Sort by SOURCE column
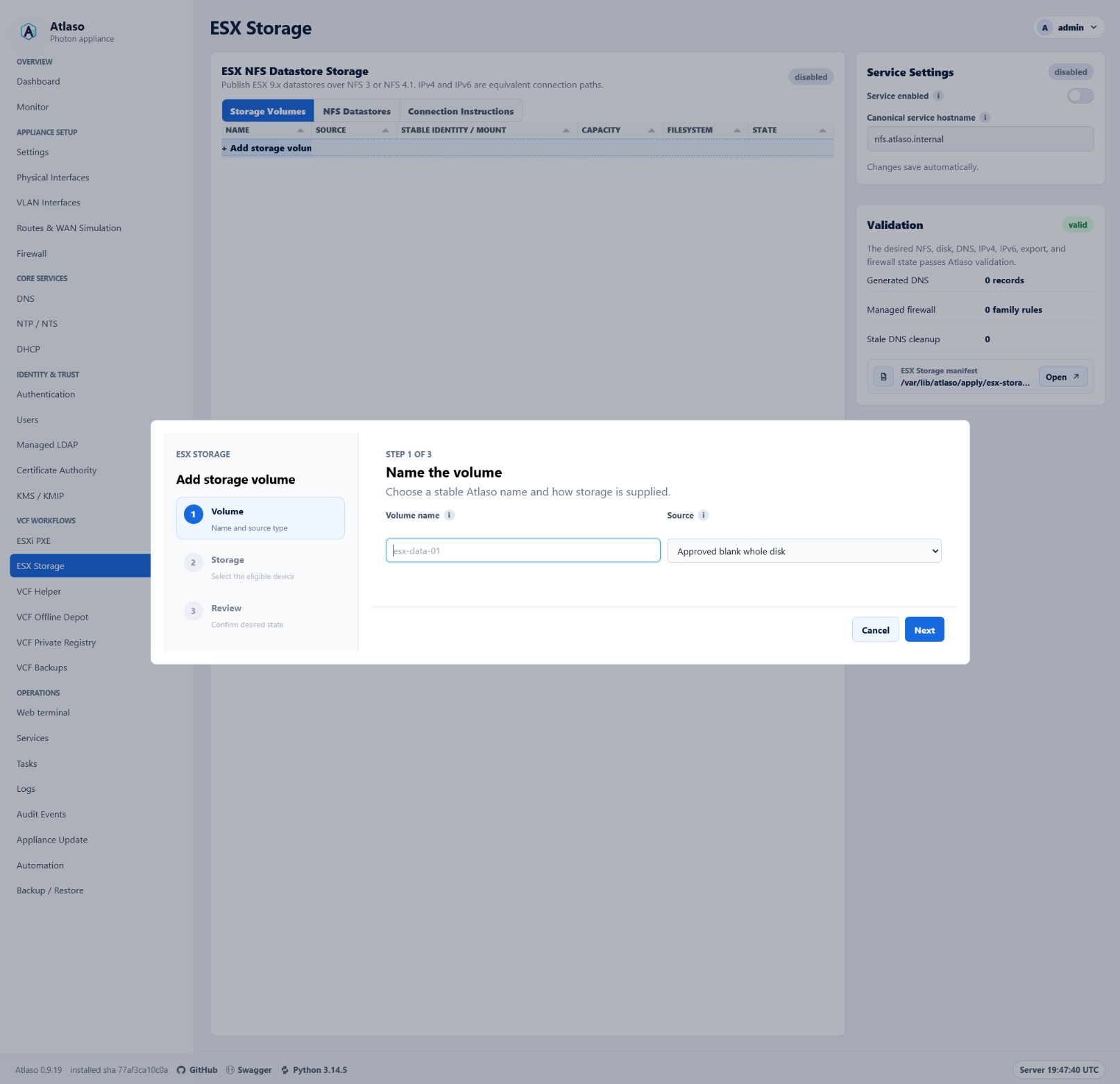 pyautogui.click(x=353, y=130)
